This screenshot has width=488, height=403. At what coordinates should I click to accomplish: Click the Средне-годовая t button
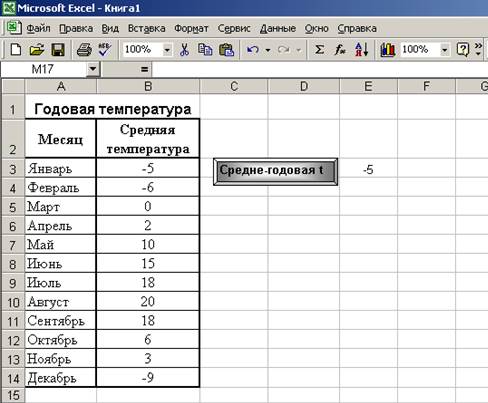click(275, 171)
